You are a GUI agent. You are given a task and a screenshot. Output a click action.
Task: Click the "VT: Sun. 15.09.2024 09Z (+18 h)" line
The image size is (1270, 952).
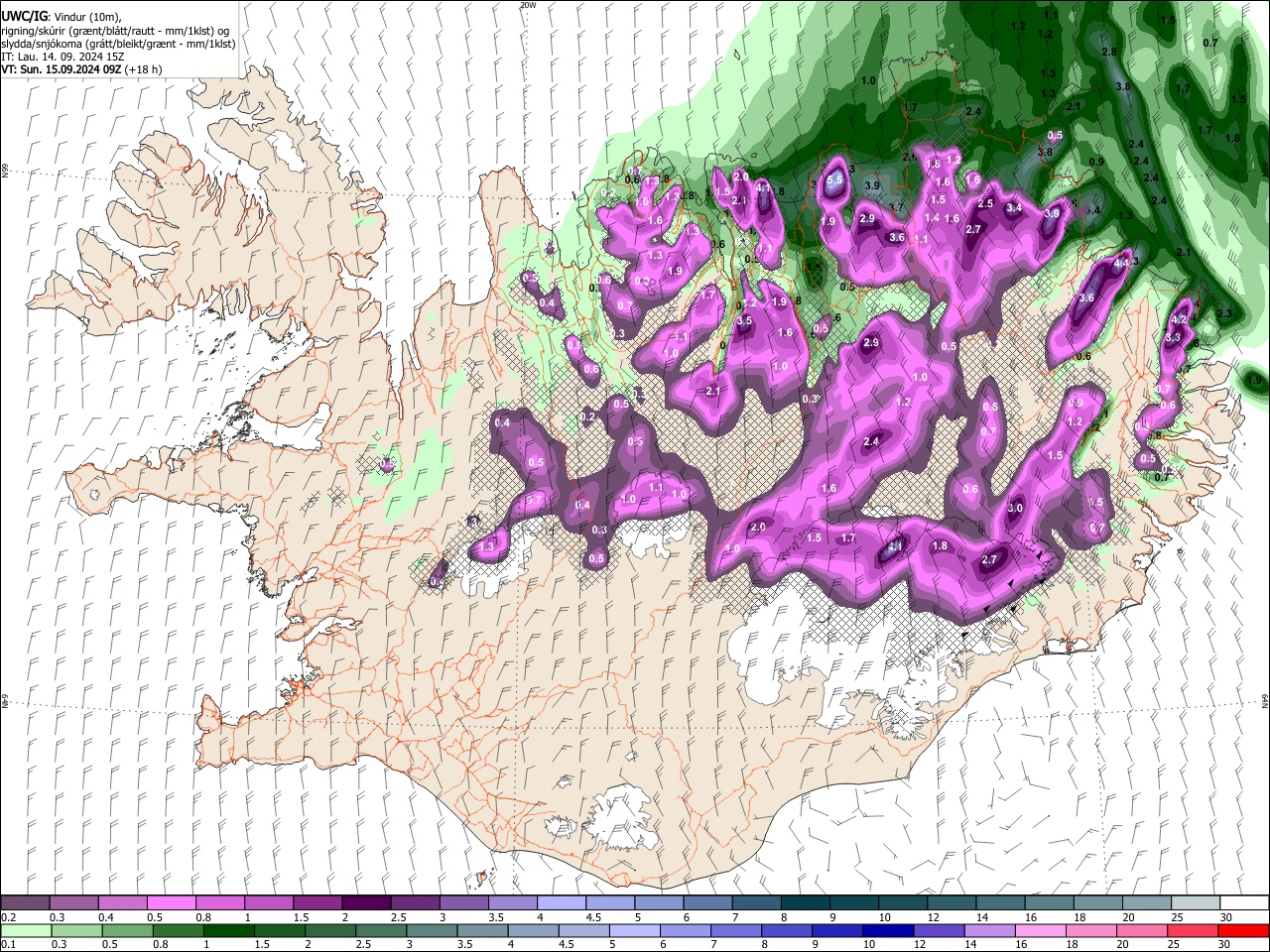(x=81, y=69)
